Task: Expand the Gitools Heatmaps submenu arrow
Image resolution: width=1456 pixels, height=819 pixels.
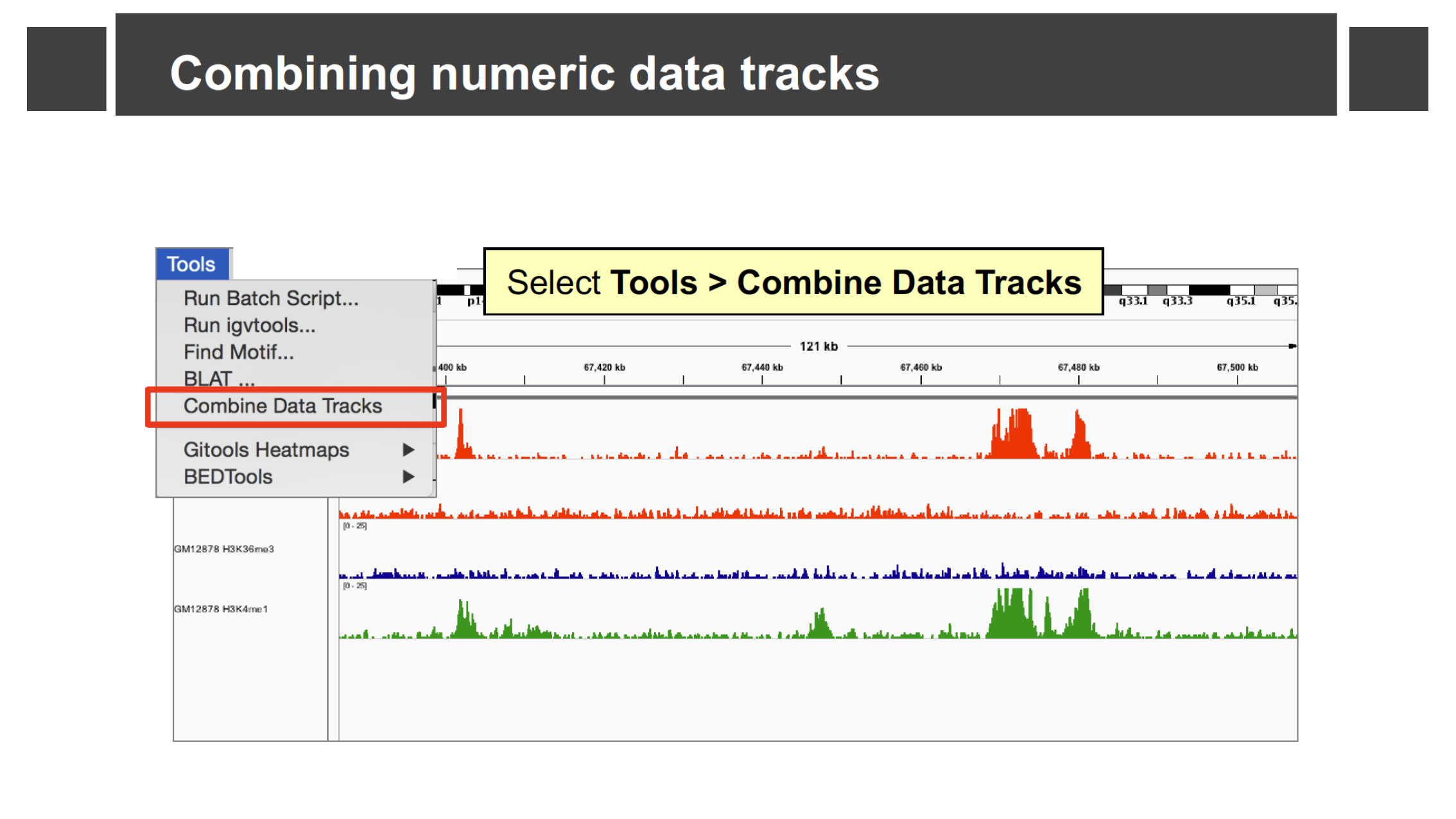Action: tap(408, 450)
